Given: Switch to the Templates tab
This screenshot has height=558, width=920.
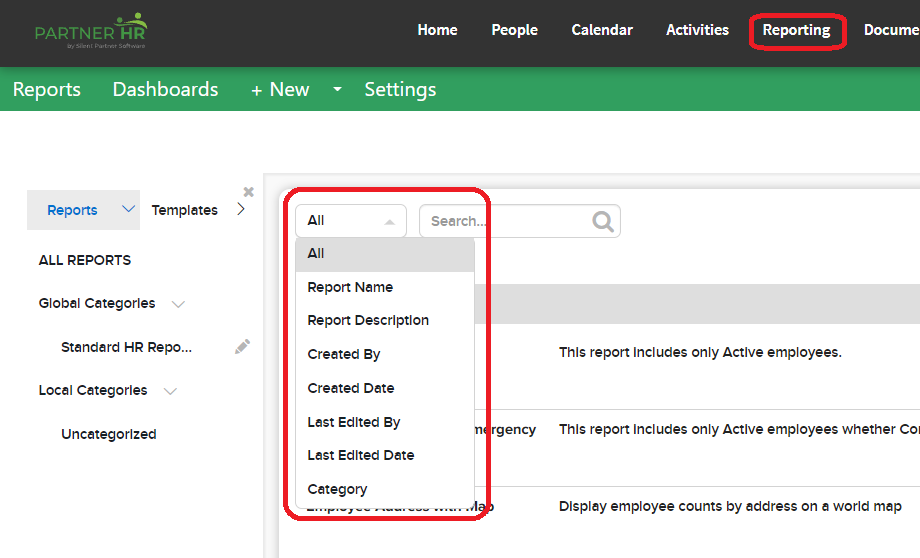Looking at the screenshot, I should [184, 210].
